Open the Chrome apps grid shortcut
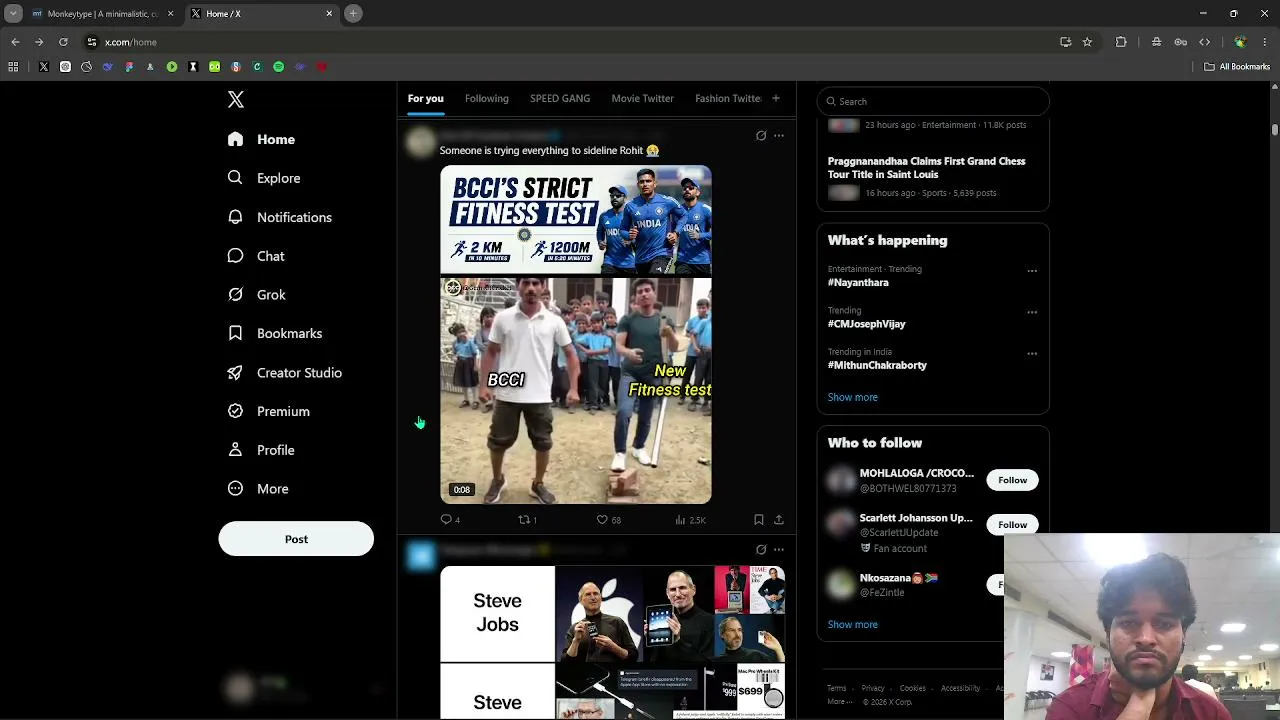Screen dimensions: 1280x720 tap(13, 67)
